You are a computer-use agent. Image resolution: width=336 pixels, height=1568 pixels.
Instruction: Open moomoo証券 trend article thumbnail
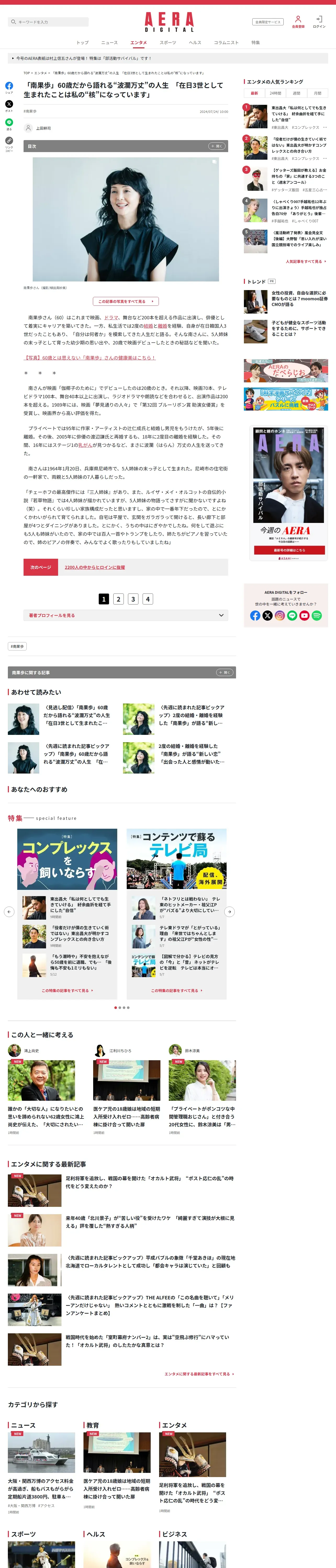255,301
